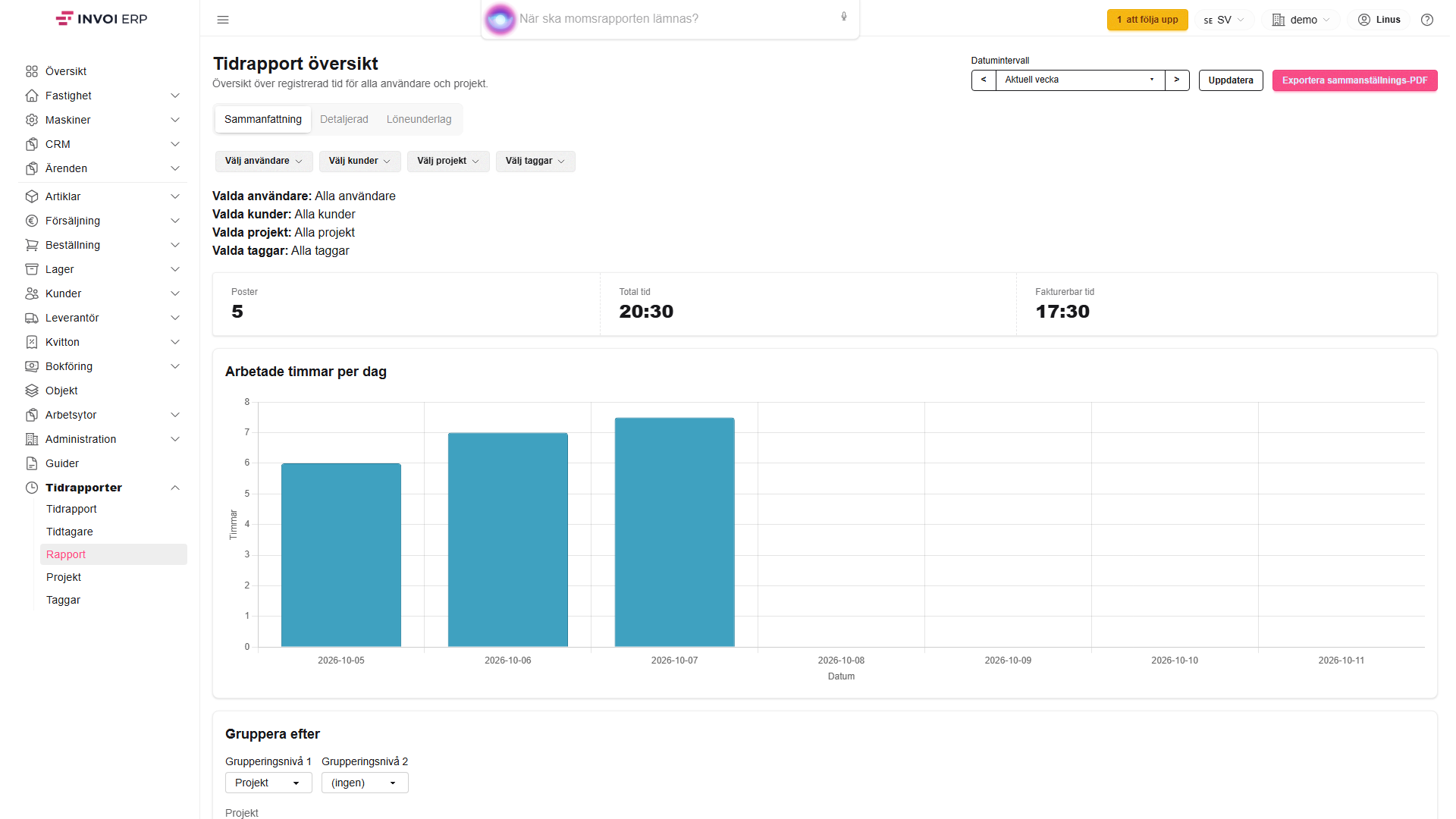Open Grupperingsnivå 1 Projekt dropdown
The image size is (1456, 819).
[x=268, y=783]
